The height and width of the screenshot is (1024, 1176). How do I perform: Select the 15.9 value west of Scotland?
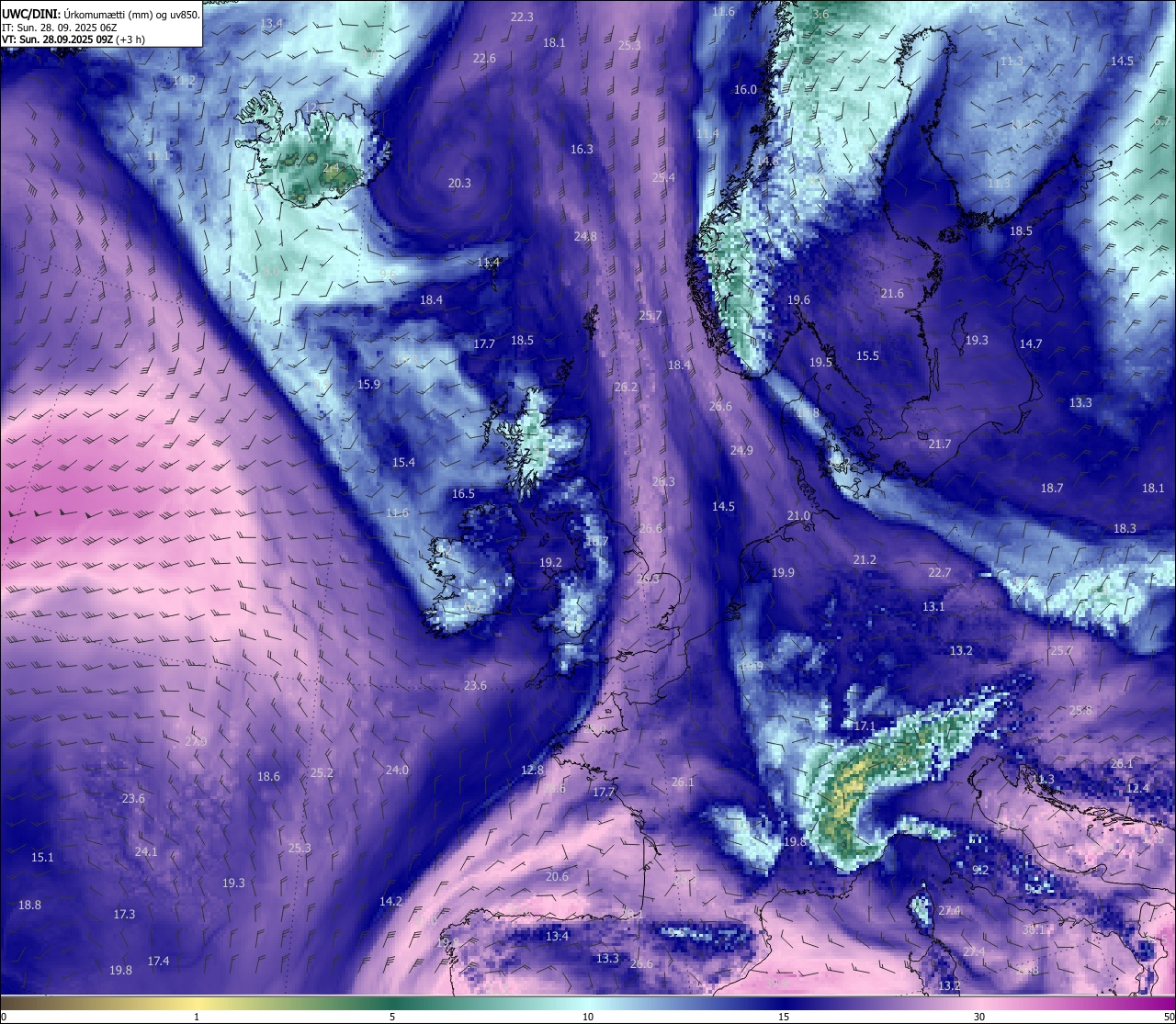[x=368, y=384]
